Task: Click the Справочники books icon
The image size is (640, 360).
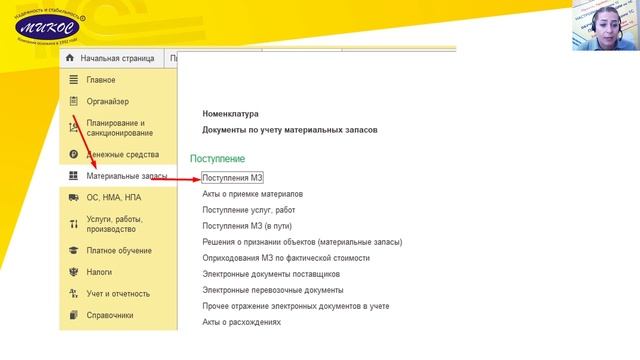Action: pyautogui.click(x=73, y=315)
